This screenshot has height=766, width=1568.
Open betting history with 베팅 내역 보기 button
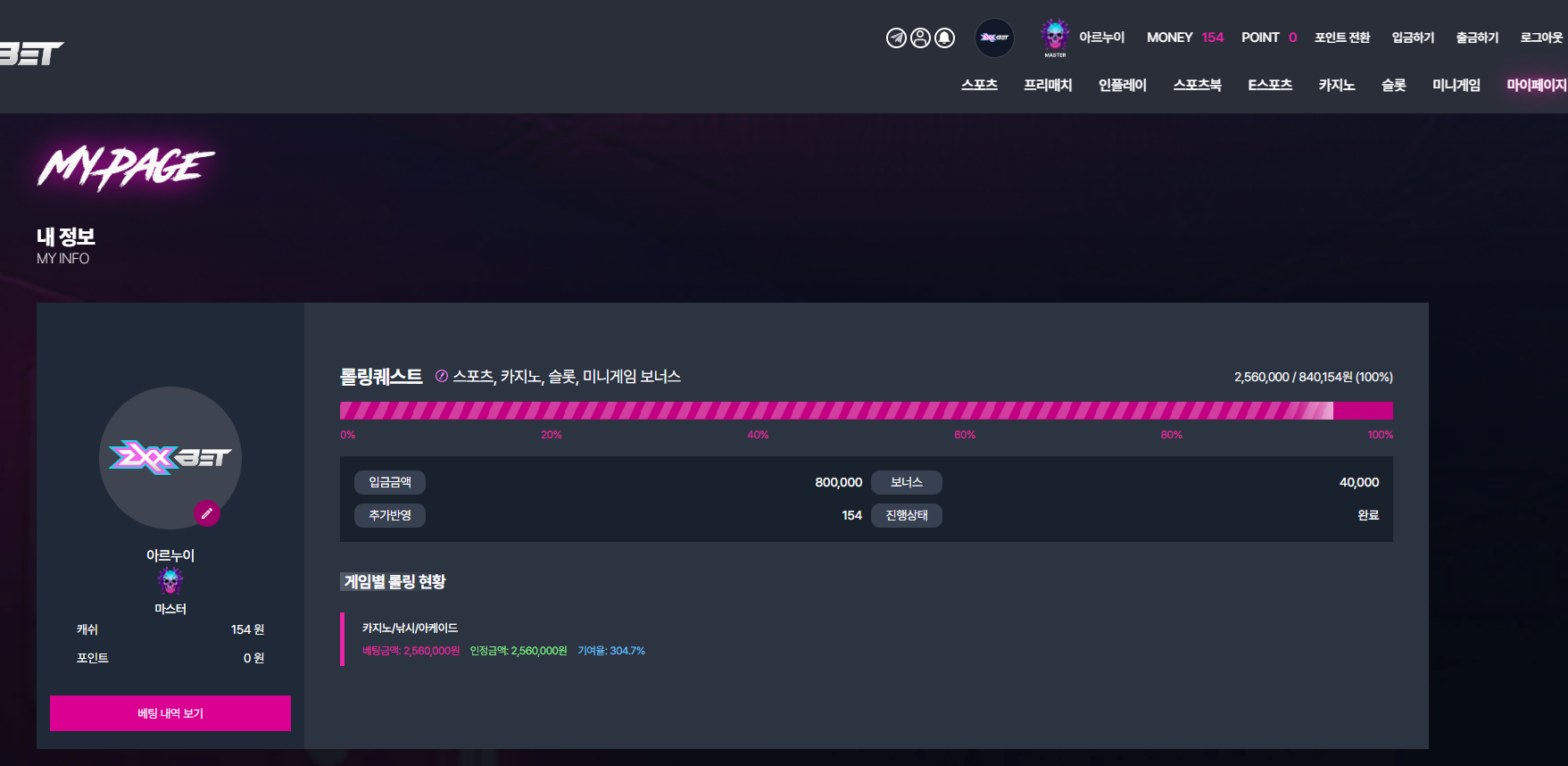click(x=170, y=713)
